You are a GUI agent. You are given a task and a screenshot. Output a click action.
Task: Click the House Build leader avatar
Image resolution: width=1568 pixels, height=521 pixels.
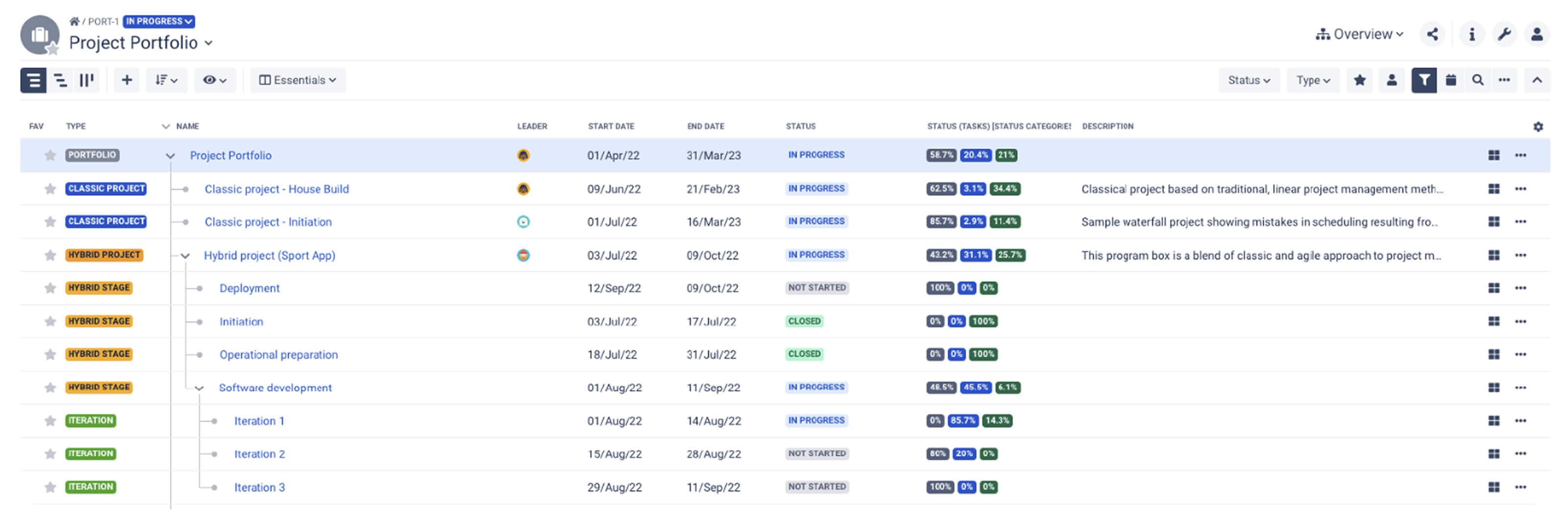(x=523, y=189)
